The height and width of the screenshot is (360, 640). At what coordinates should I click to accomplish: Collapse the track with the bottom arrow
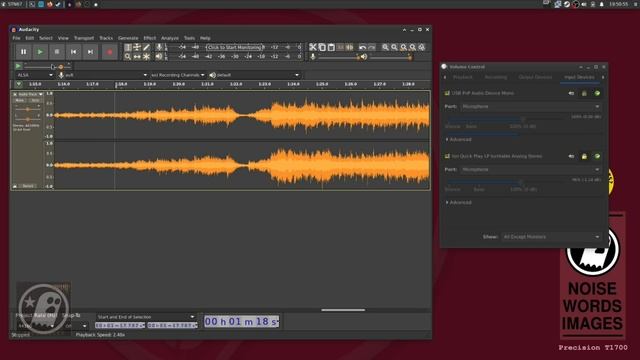point(15,186)
